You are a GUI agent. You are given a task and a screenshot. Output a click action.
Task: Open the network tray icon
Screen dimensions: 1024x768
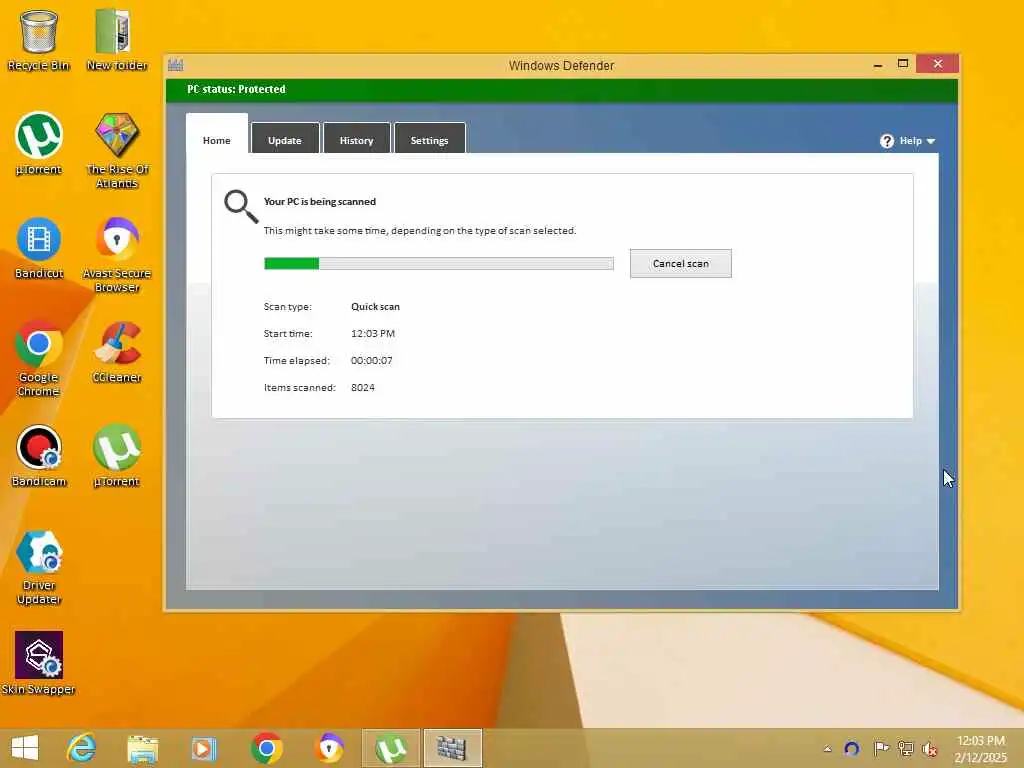click(x=905, y=748)
